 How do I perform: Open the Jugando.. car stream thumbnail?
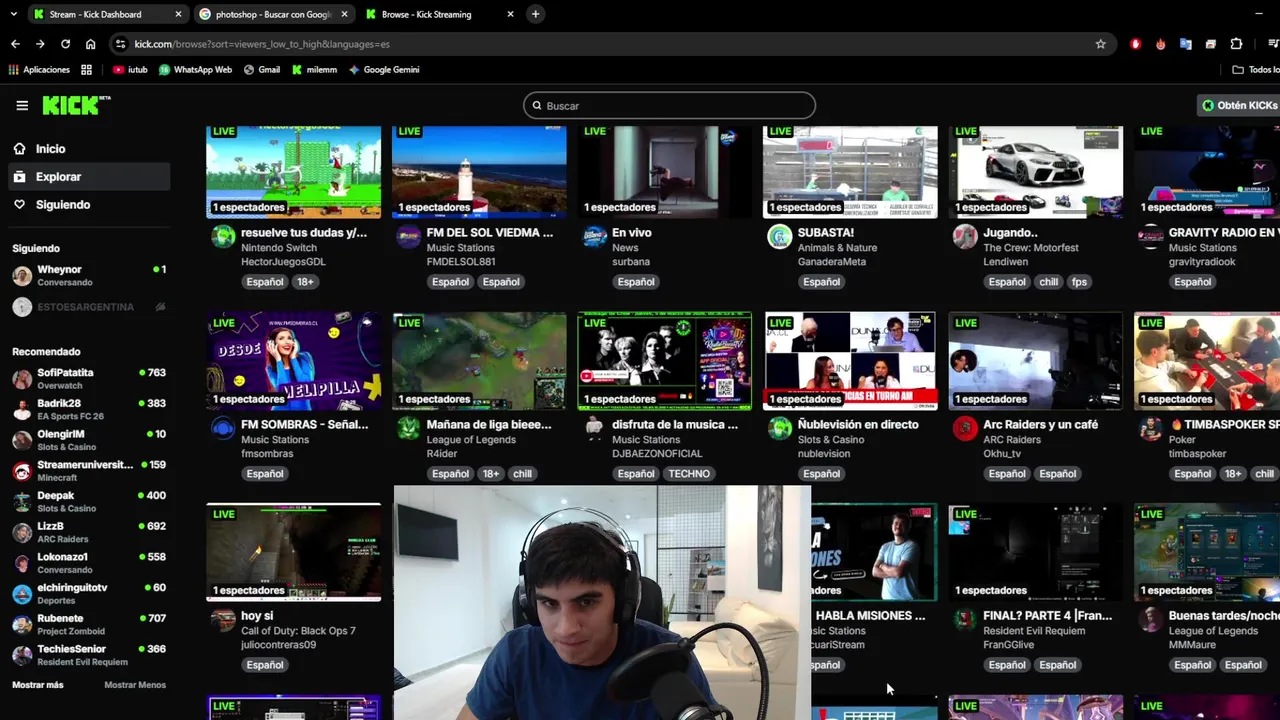[1035, 172]
